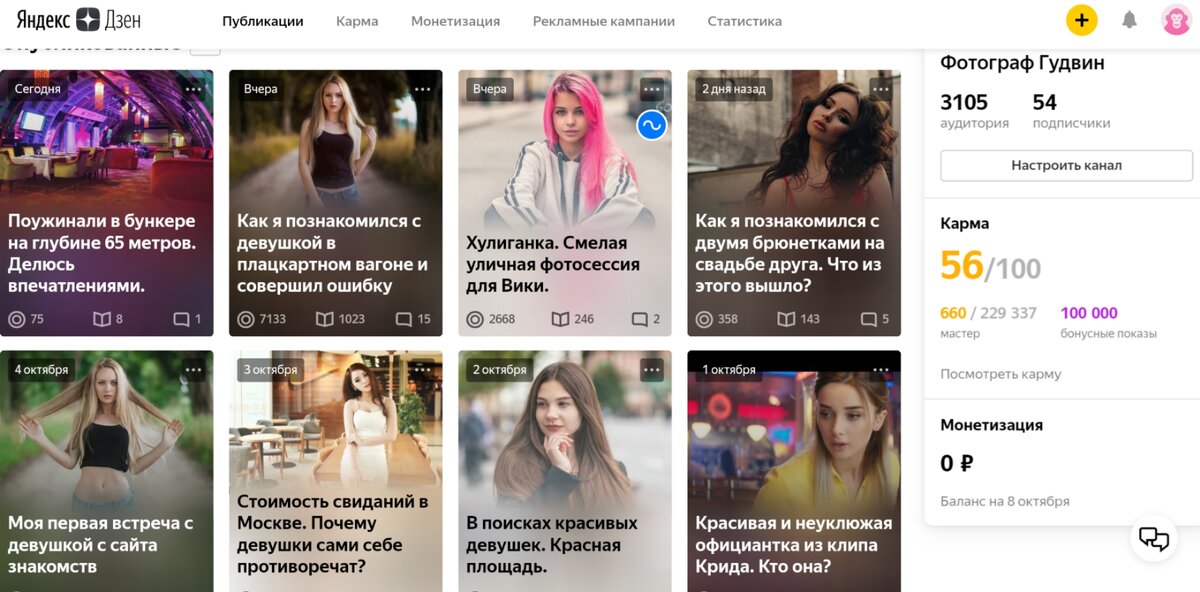
Task: Click the Посмотреть карму link
Action: pyautogui.click(x=1001, y=374)
